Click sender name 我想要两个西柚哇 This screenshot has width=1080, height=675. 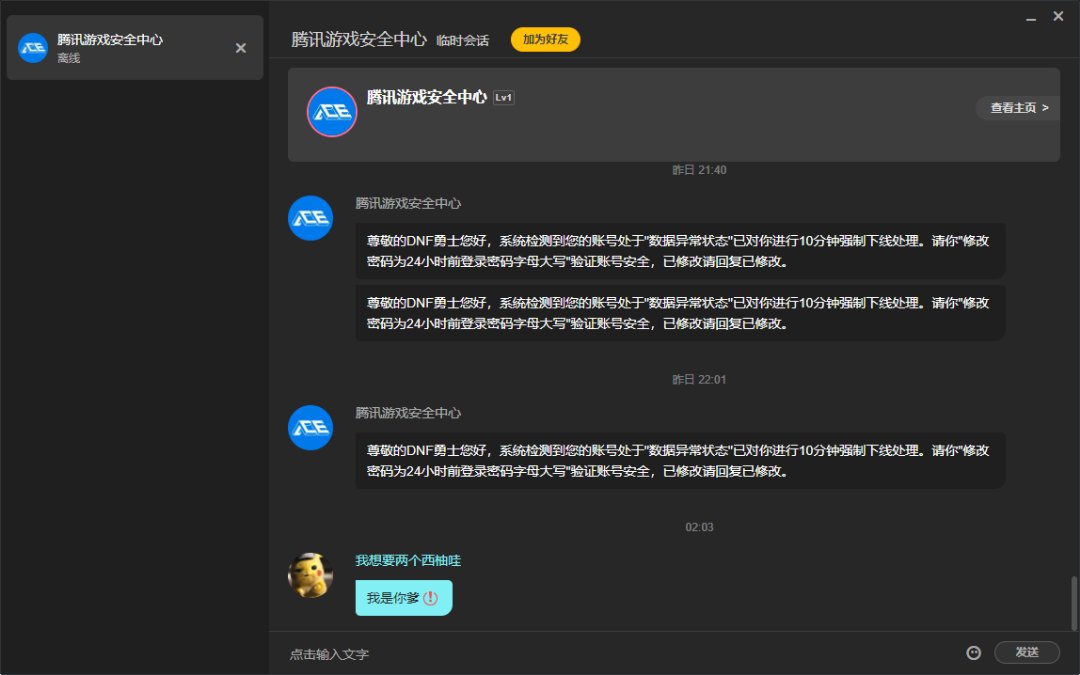(x=408, y=561)
